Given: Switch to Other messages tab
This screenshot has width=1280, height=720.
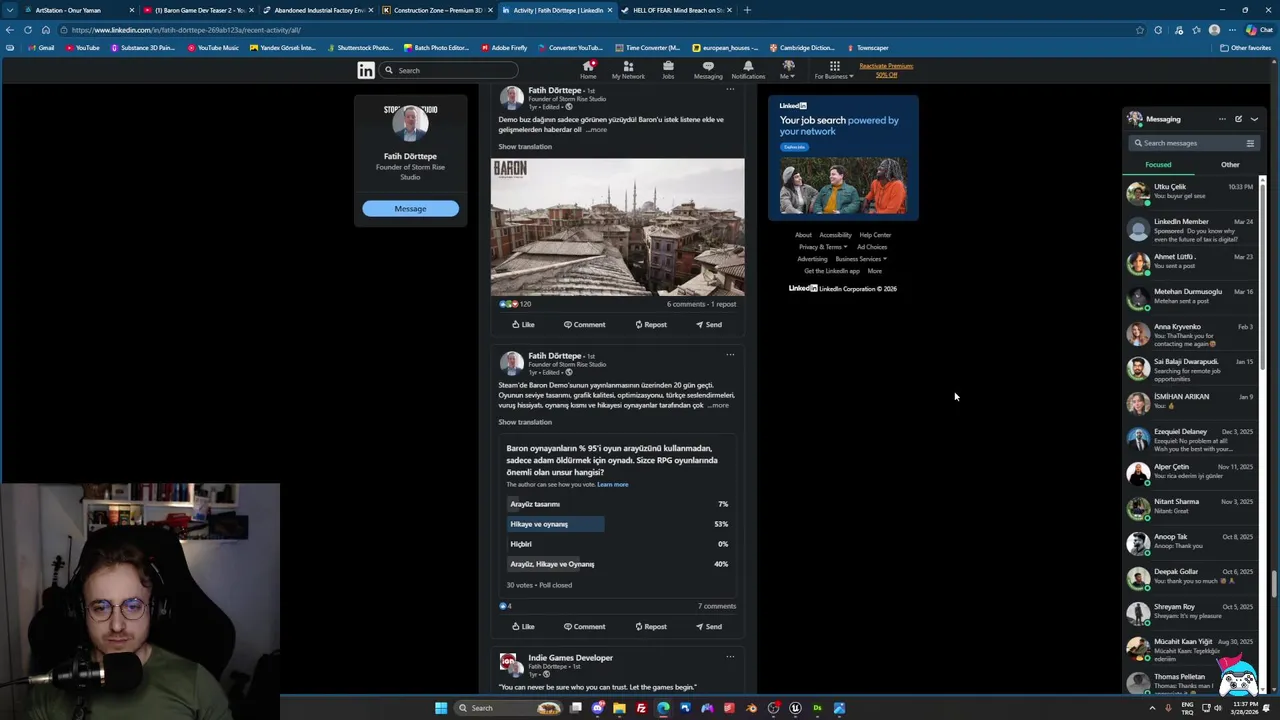Looking at the screenshot, I should coord(1230,164).
